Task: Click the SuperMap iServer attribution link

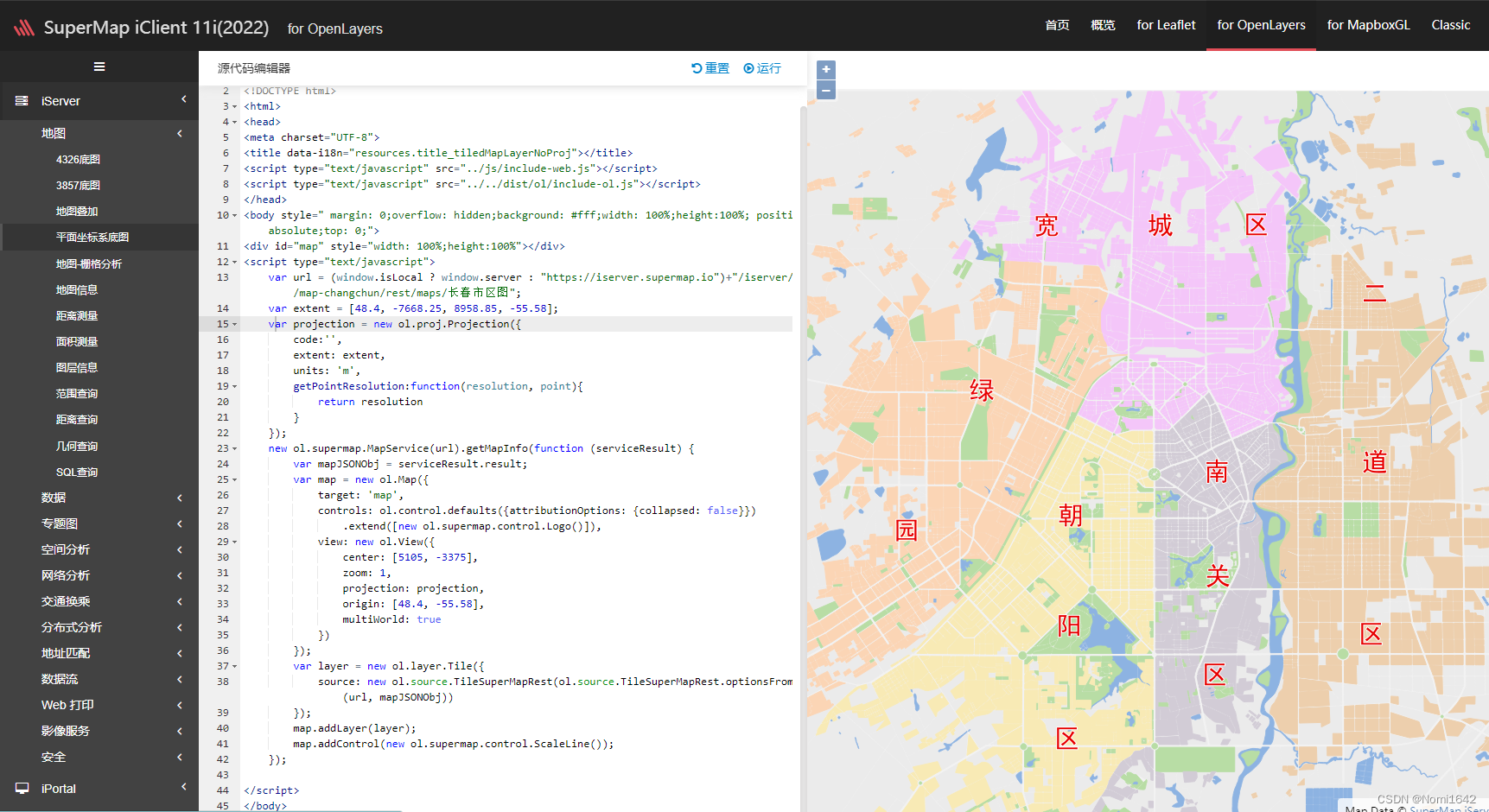Action: (x=1448, y=809)
